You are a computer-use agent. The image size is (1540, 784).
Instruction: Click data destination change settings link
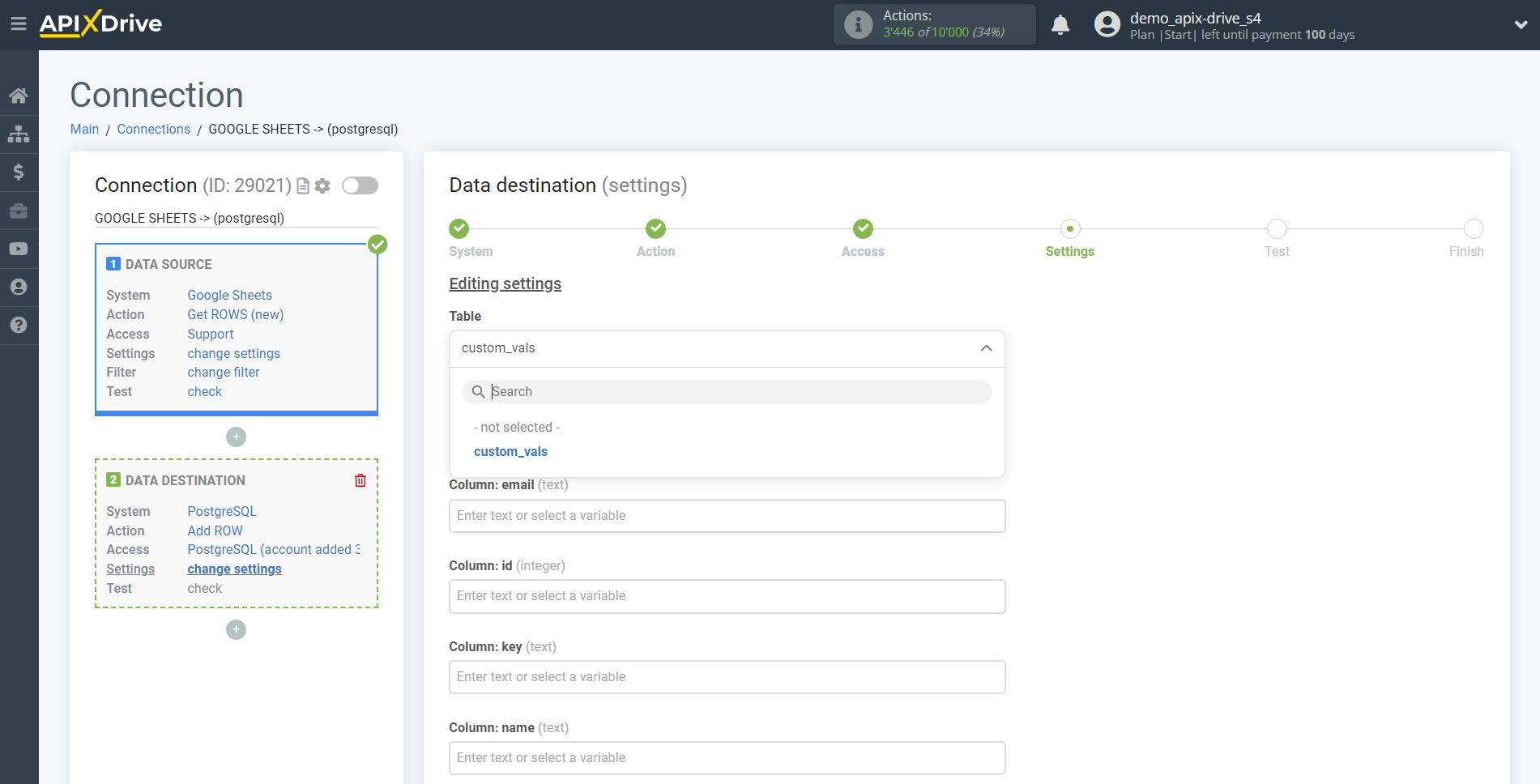click(x=234, y=569)
